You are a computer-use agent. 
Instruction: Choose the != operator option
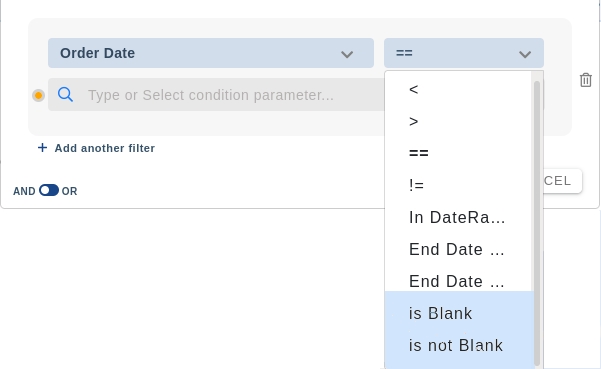tap(459, 185)
